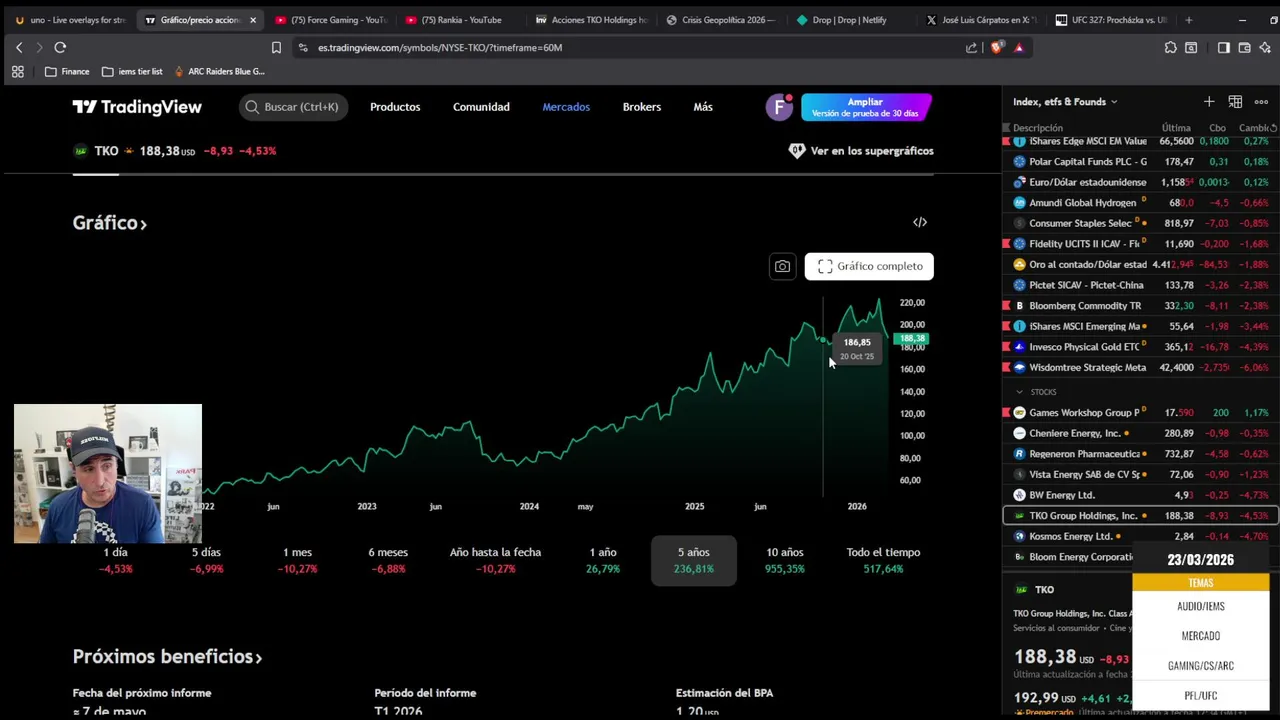Select the 10 años timeframe
The width and height of the screenshot is (1280, 720).
[785, 560]
